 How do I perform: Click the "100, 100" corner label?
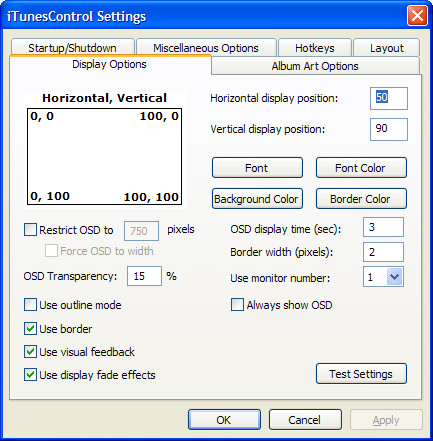(151, 197)
